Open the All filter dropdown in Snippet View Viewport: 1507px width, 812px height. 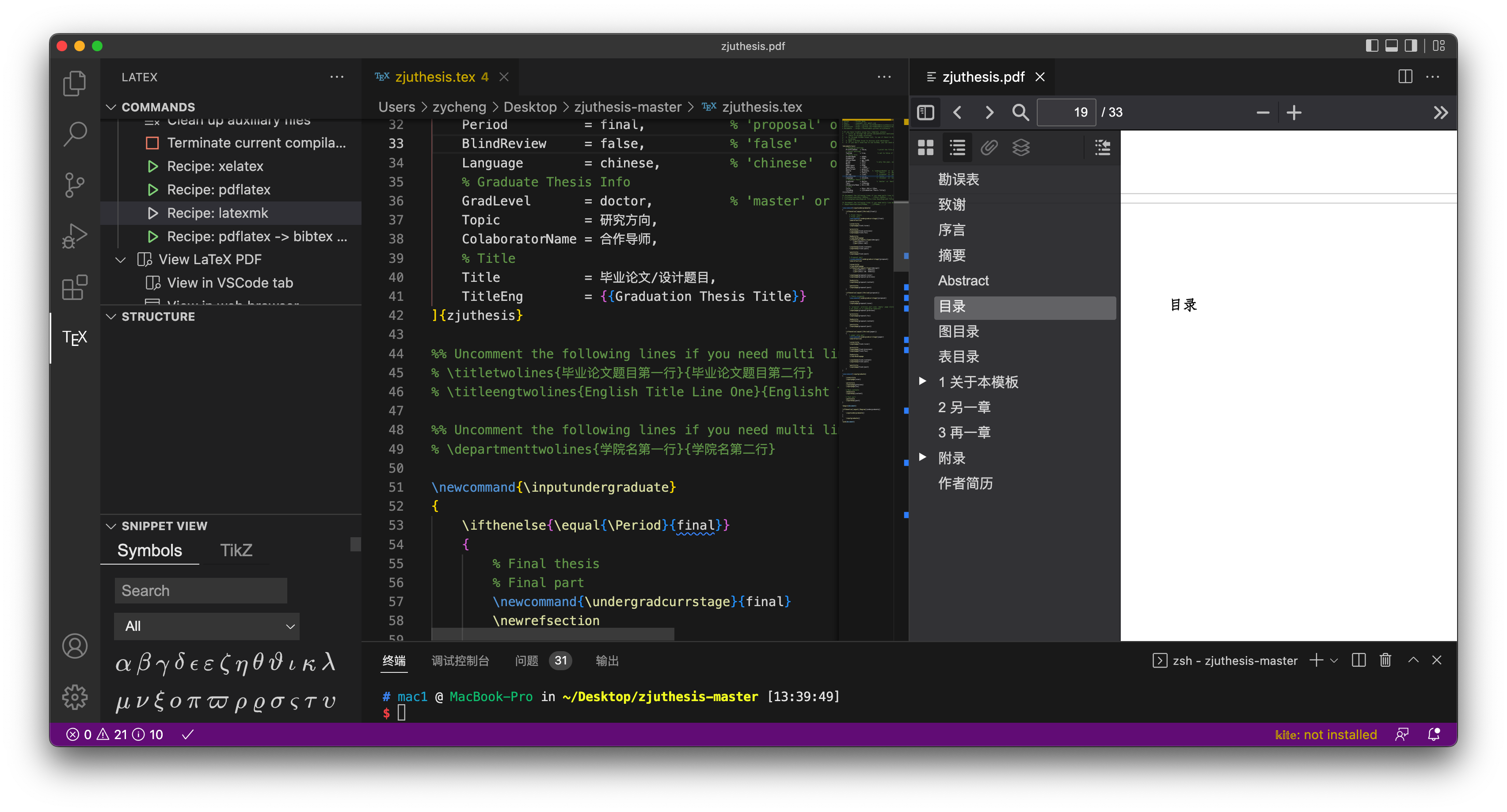206,626
